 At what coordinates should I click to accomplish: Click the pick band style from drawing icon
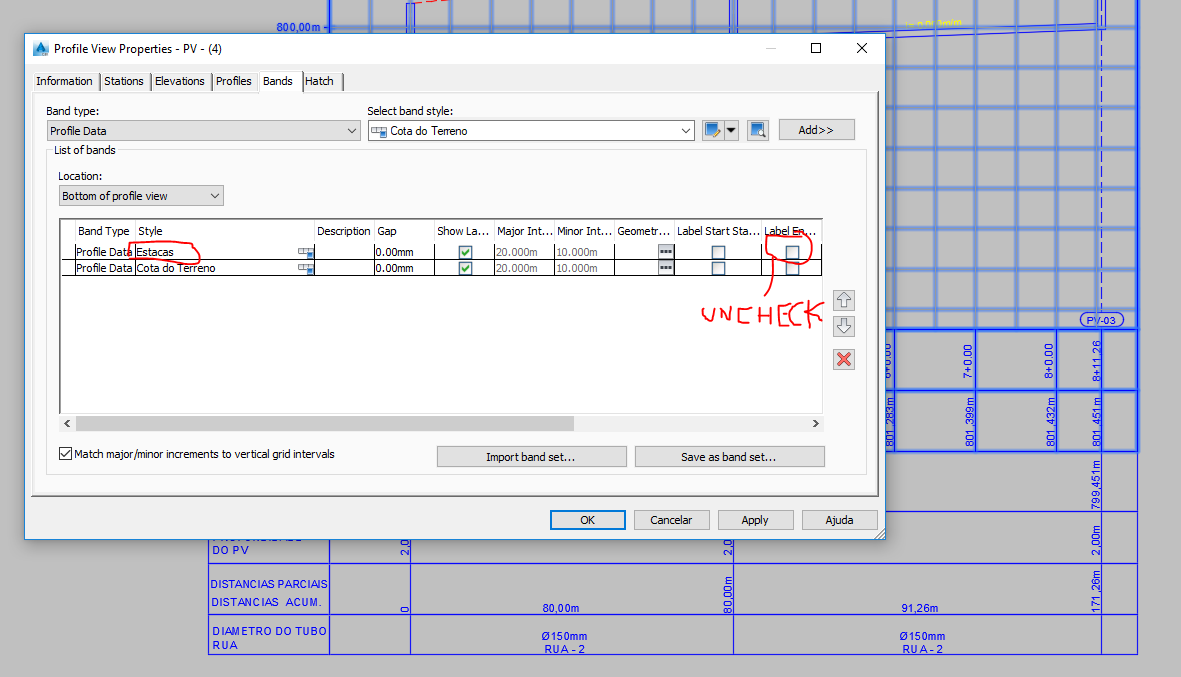point(757,129)
